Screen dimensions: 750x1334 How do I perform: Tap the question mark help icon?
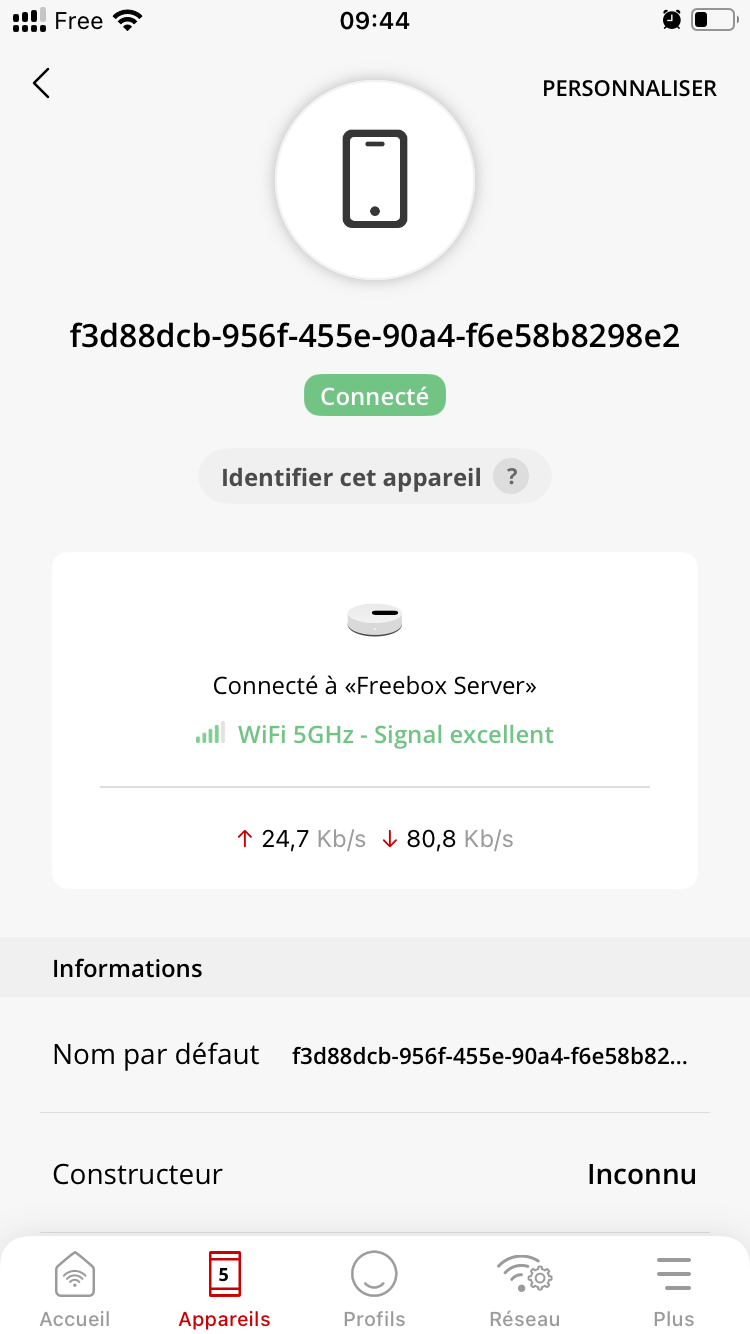tap(510, 477)
